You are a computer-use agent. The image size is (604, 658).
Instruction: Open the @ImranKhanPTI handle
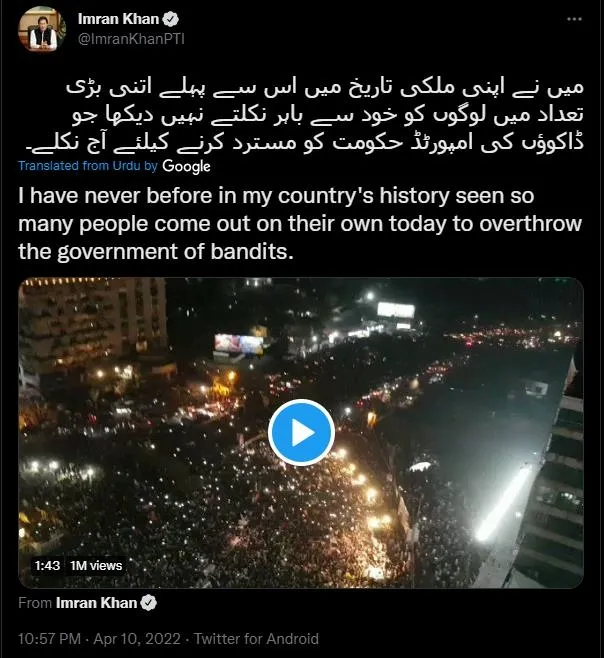pos(131,39)
